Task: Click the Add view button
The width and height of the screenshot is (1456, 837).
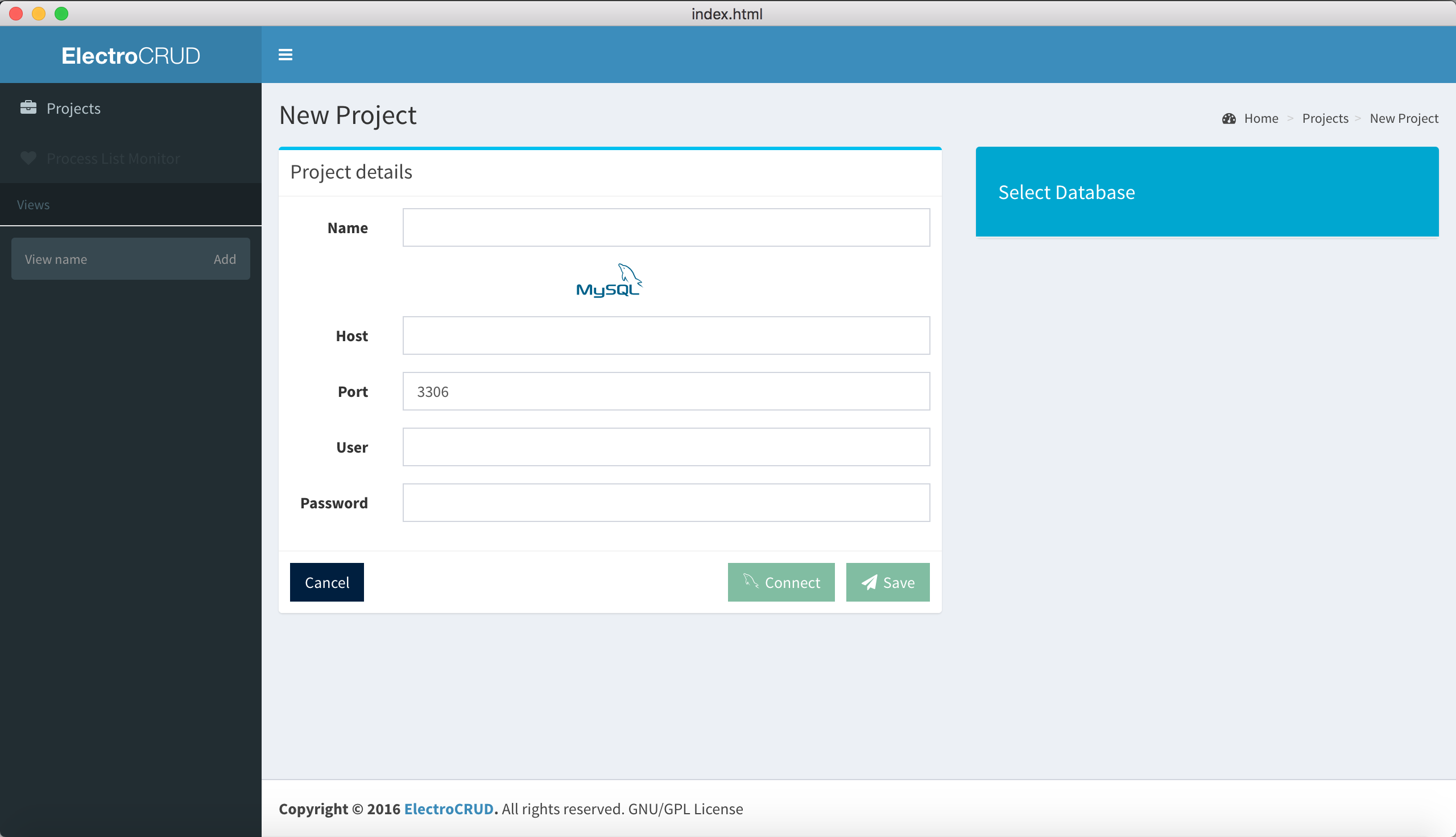Action: pyautogui.click(x=225, y=259)
